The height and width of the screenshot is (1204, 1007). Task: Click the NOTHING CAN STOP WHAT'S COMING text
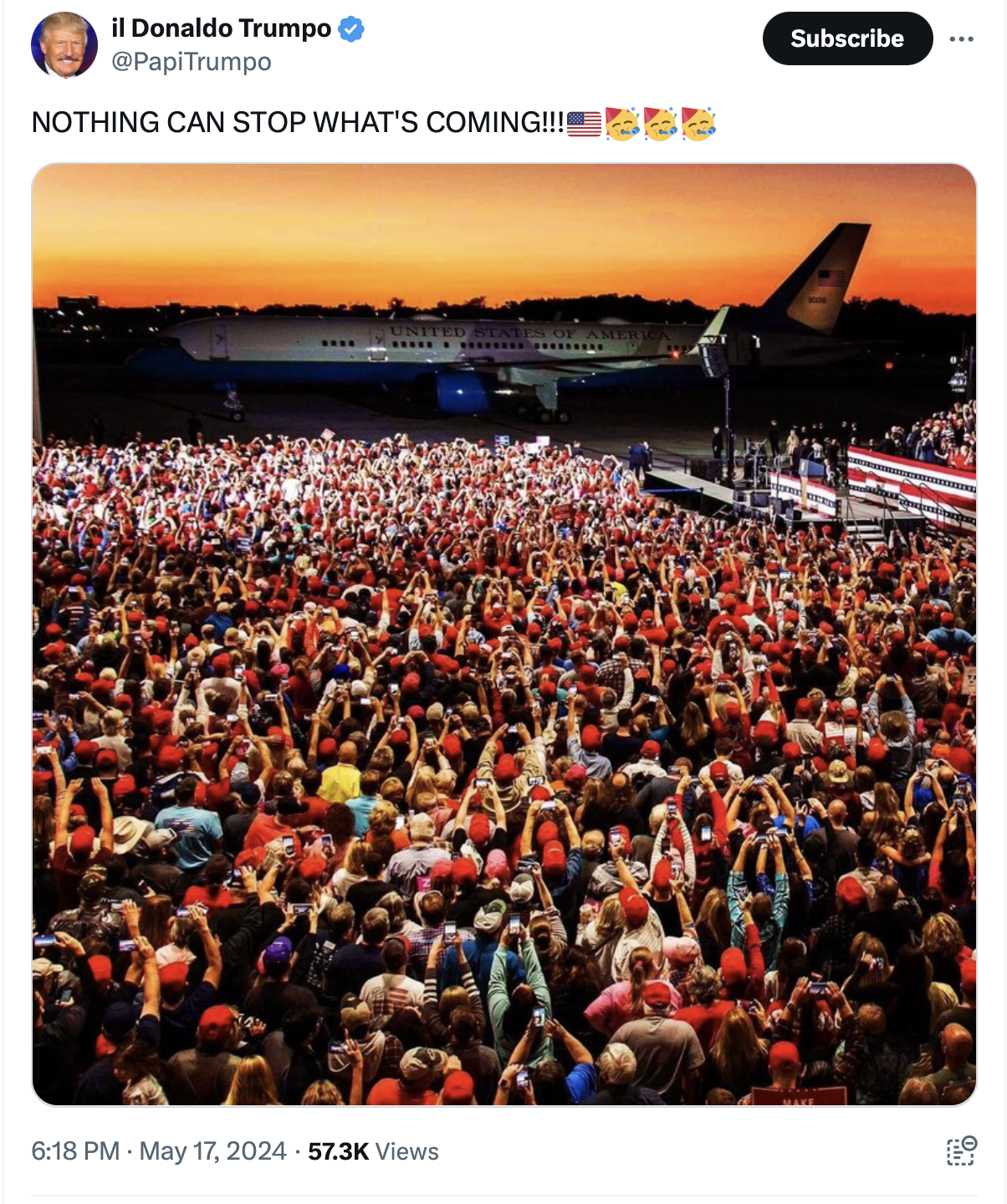point(298,123)
